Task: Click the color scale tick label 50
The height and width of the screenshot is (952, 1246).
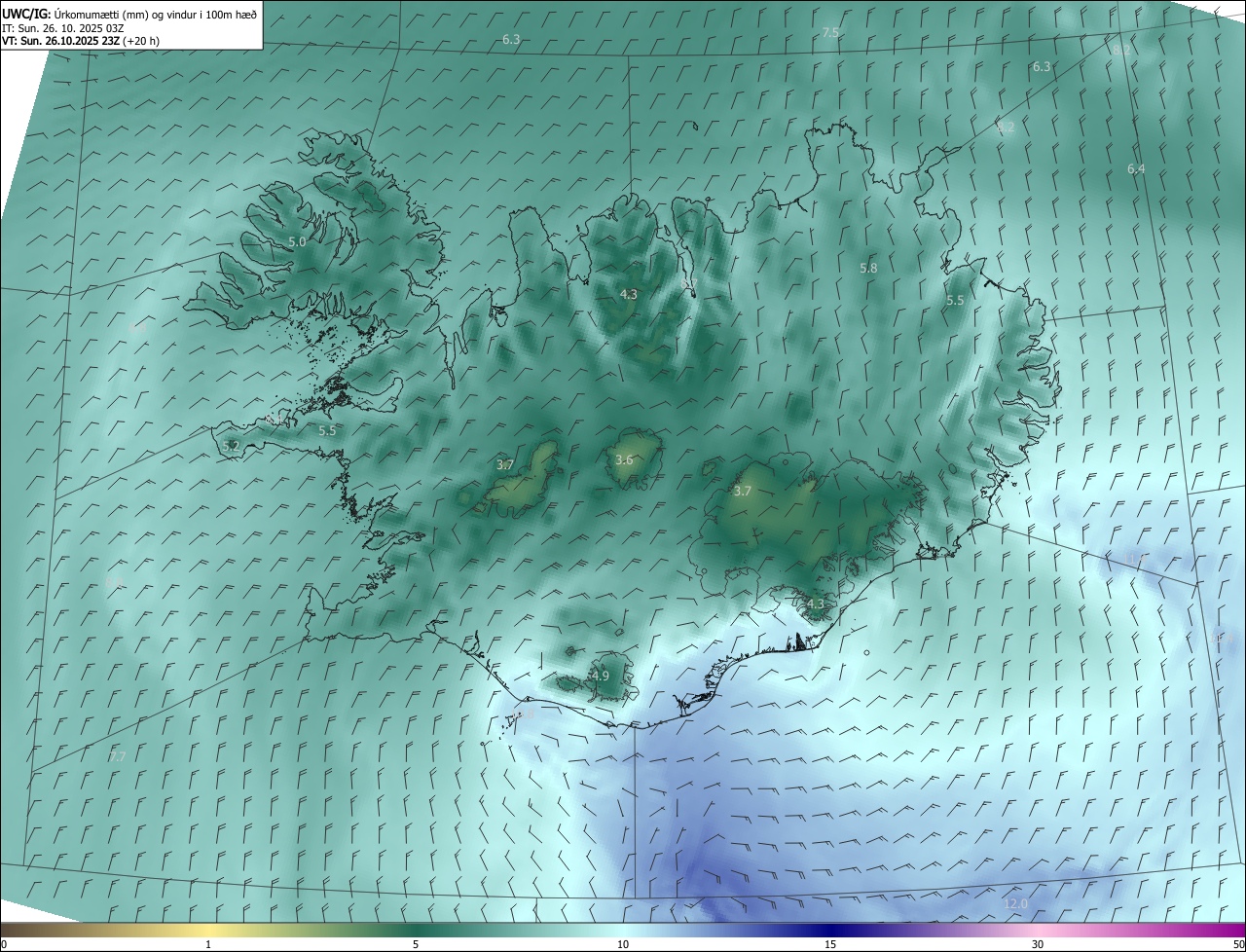Action: pos(1238,944)
